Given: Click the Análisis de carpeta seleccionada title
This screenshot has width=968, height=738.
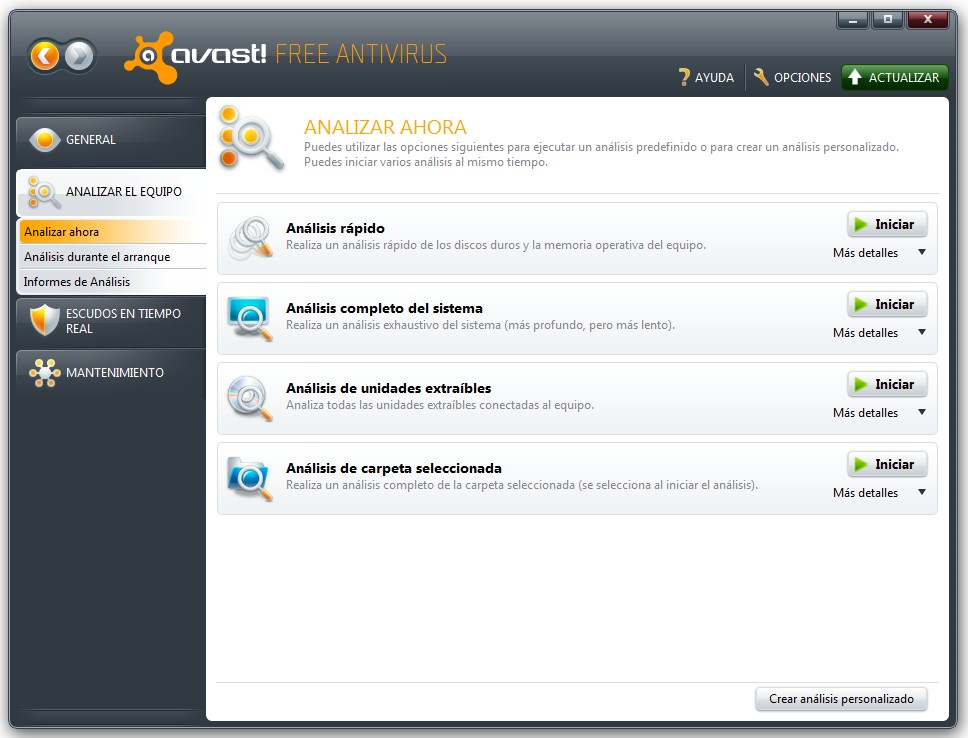Looking at the screenshot, I should (x=393, y=468).
